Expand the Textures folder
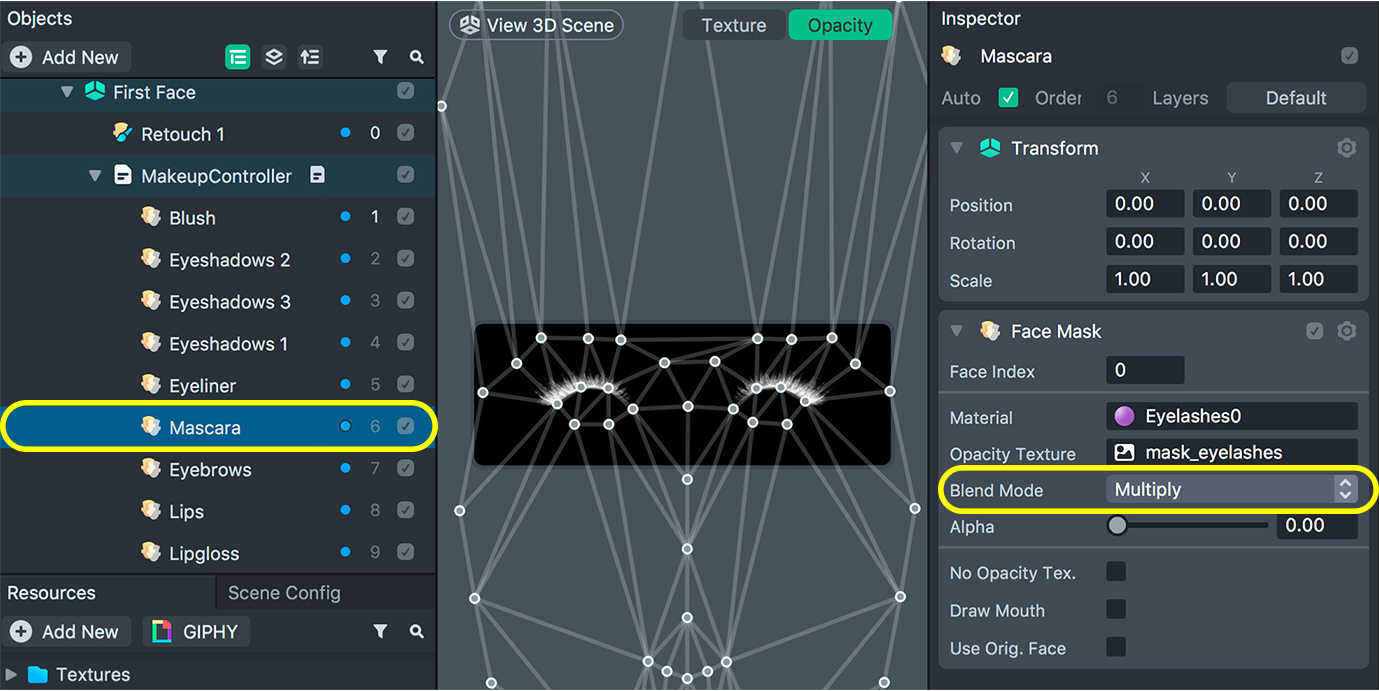 pos(12,674)
